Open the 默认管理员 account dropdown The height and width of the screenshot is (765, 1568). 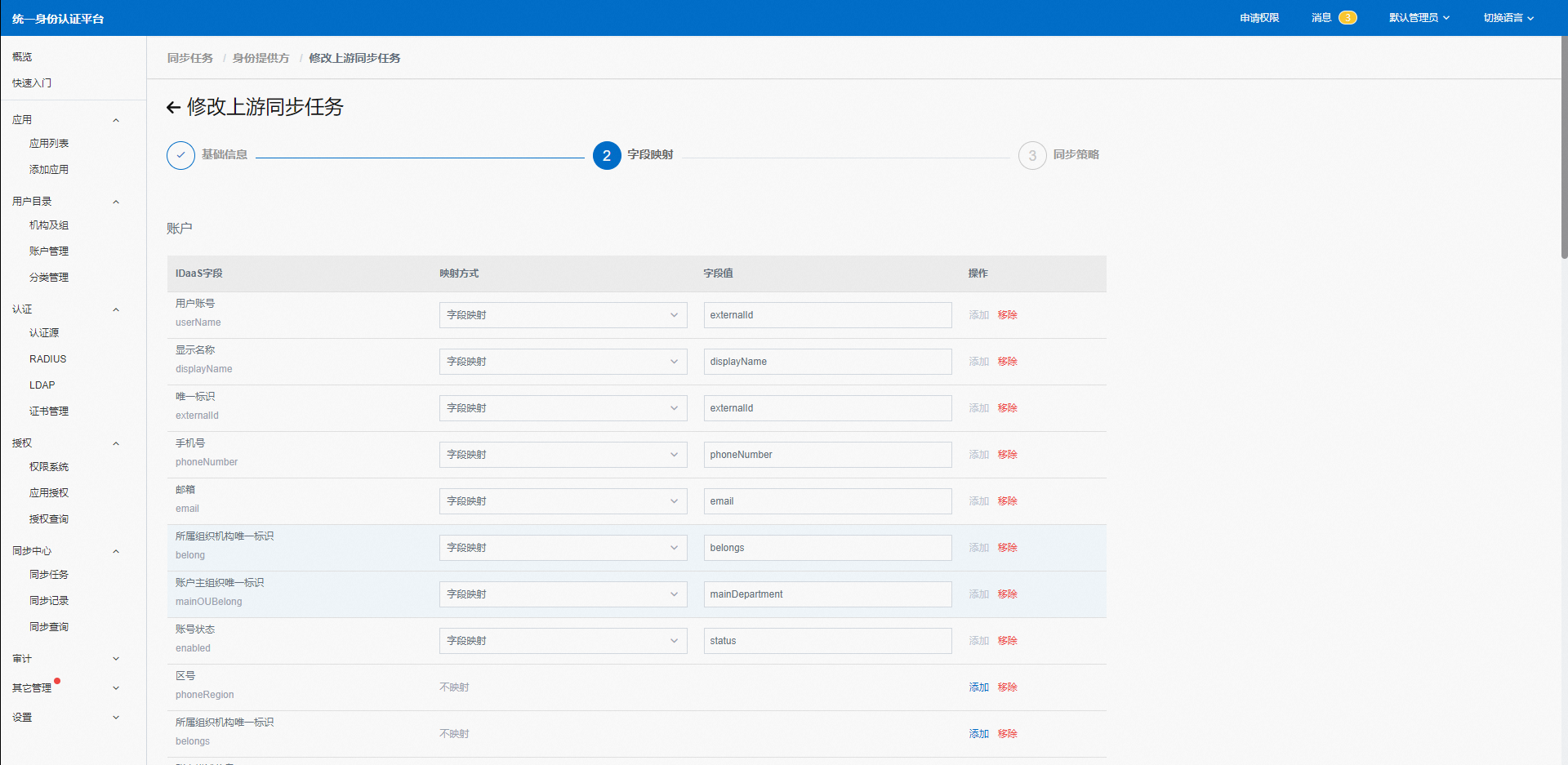[1419, 18]
